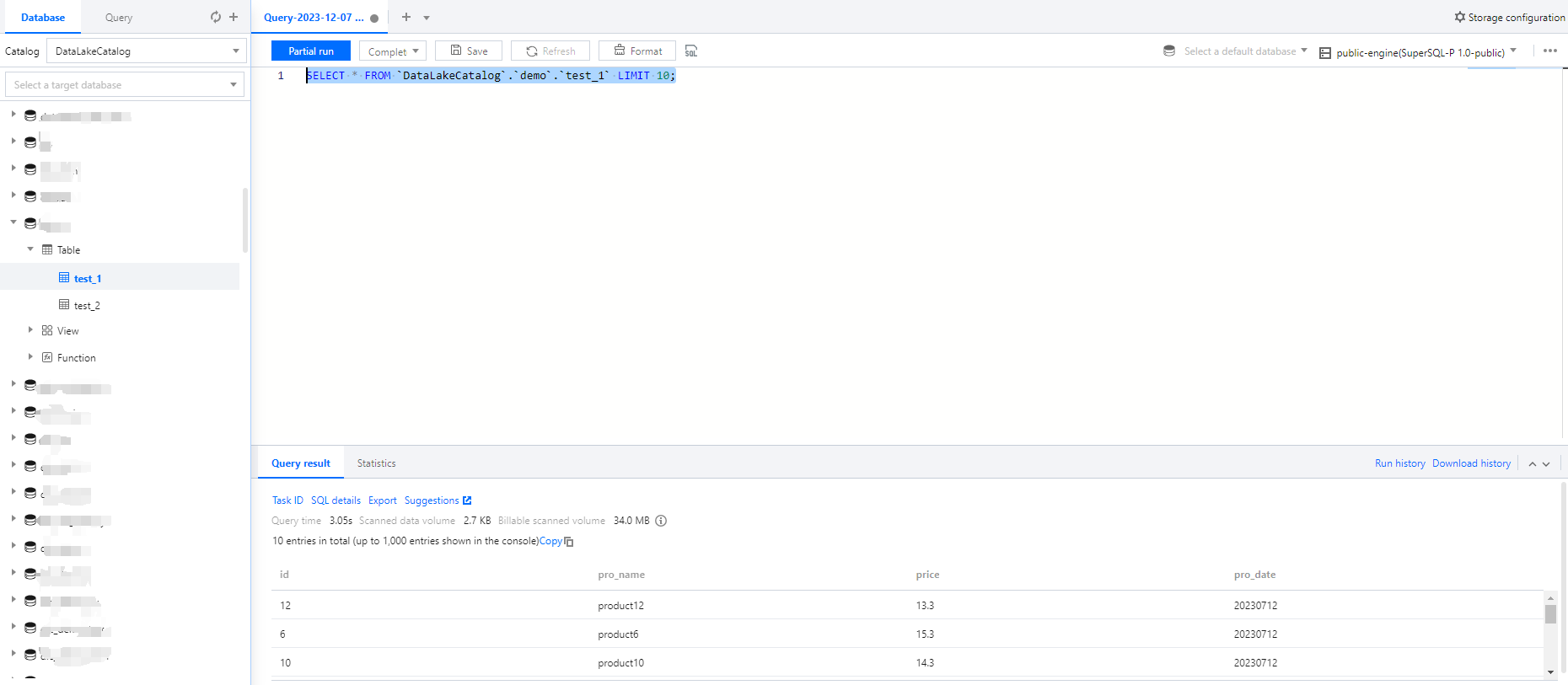The image size is (1568, 685).
Task: Select the test_2 table in the tree
Action: pos(87,306)
